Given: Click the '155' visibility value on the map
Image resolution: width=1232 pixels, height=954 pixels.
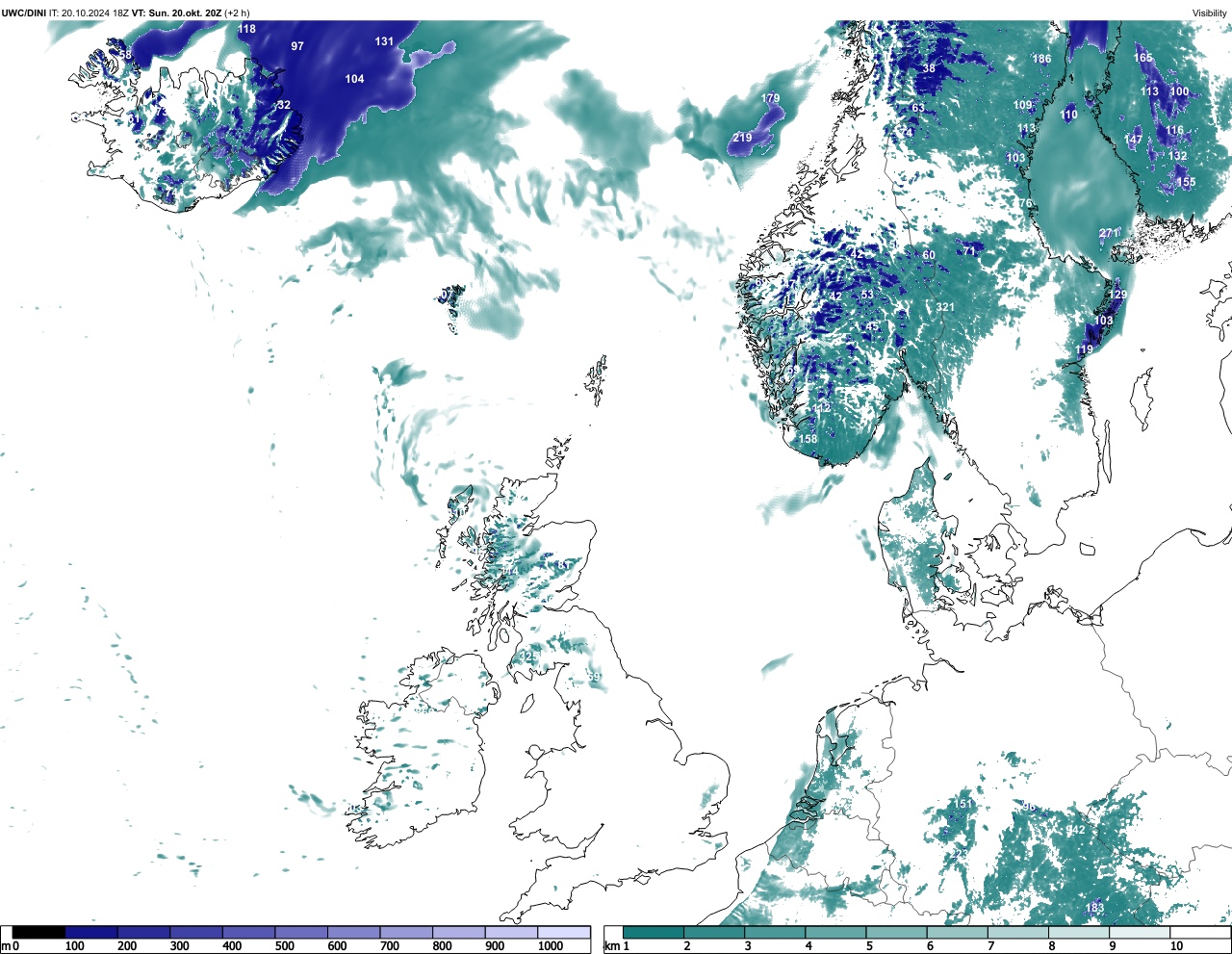Looking at the screenshot, I should click(1186, 182).
